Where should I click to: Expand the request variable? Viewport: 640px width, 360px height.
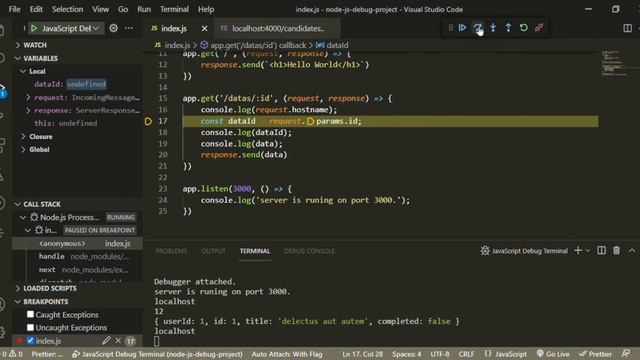[x=28, y=98]
